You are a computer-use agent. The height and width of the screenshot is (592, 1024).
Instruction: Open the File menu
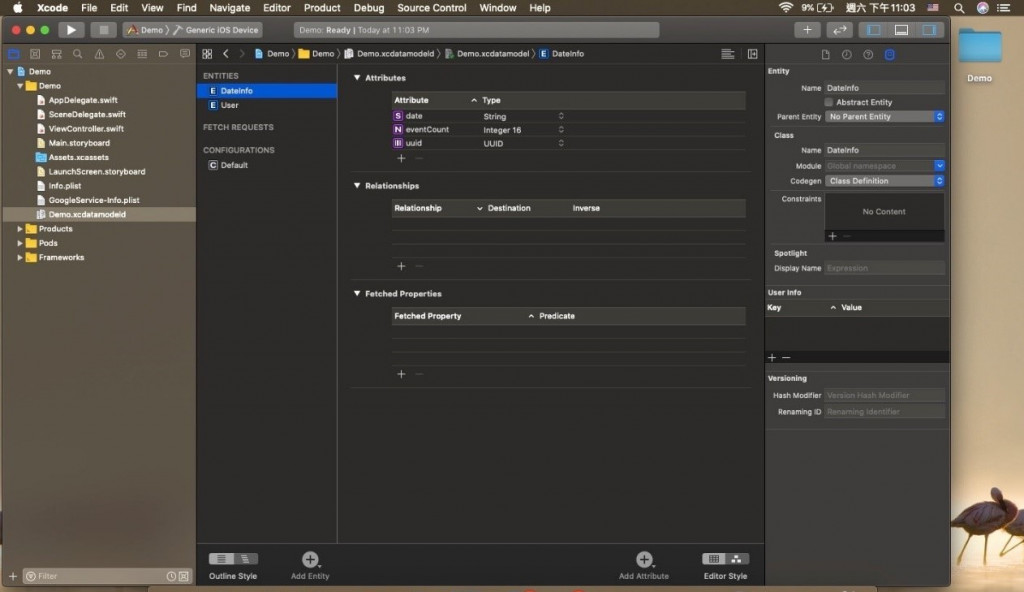point(89,8)
